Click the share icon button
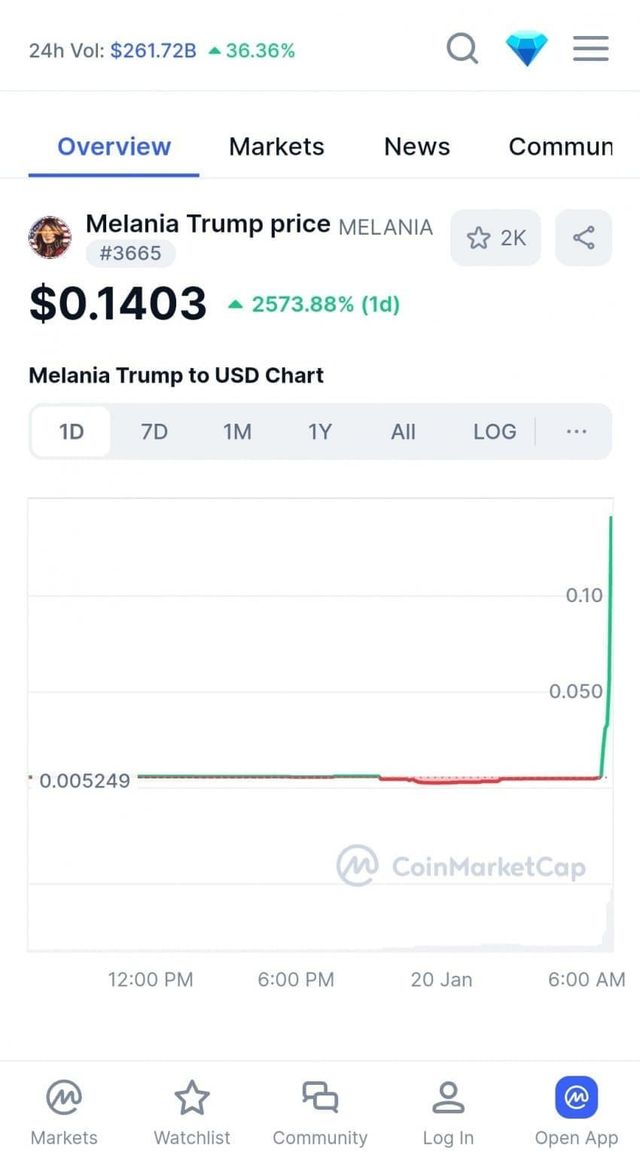 click(x=583, y=238)
